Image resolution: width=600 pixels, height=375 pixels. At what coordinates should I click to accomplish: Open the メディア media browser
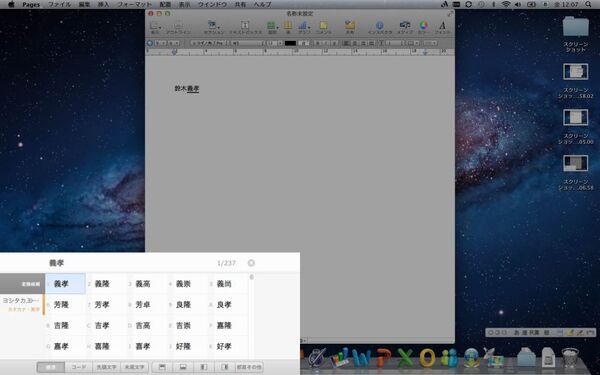pos(405,28)
